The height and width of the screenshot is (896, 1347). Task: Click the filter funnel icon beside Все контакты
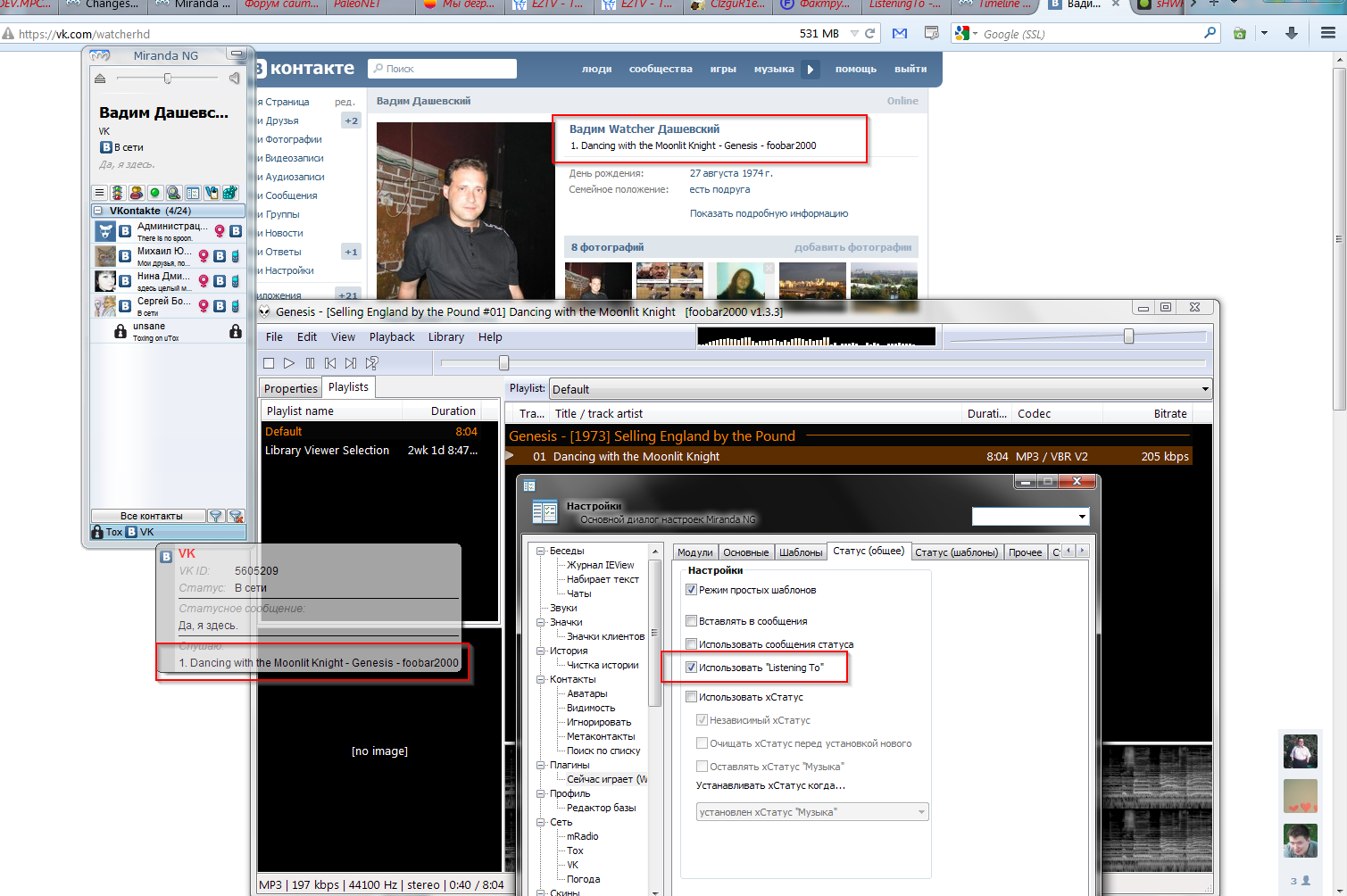point(215,516)
